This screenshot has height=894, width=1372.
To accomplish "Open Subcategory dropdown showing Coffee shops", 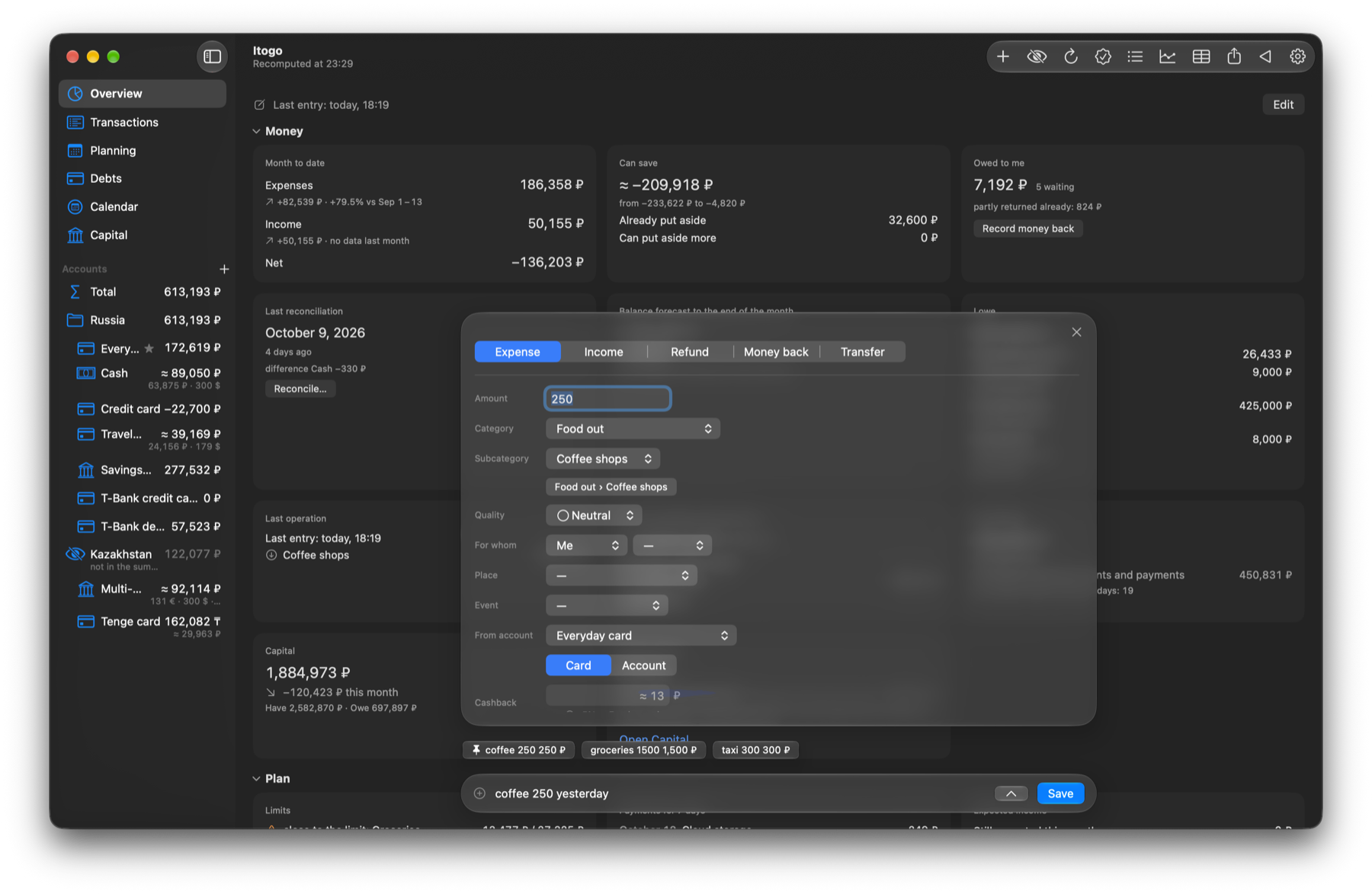I will click(x=603, y=459).
